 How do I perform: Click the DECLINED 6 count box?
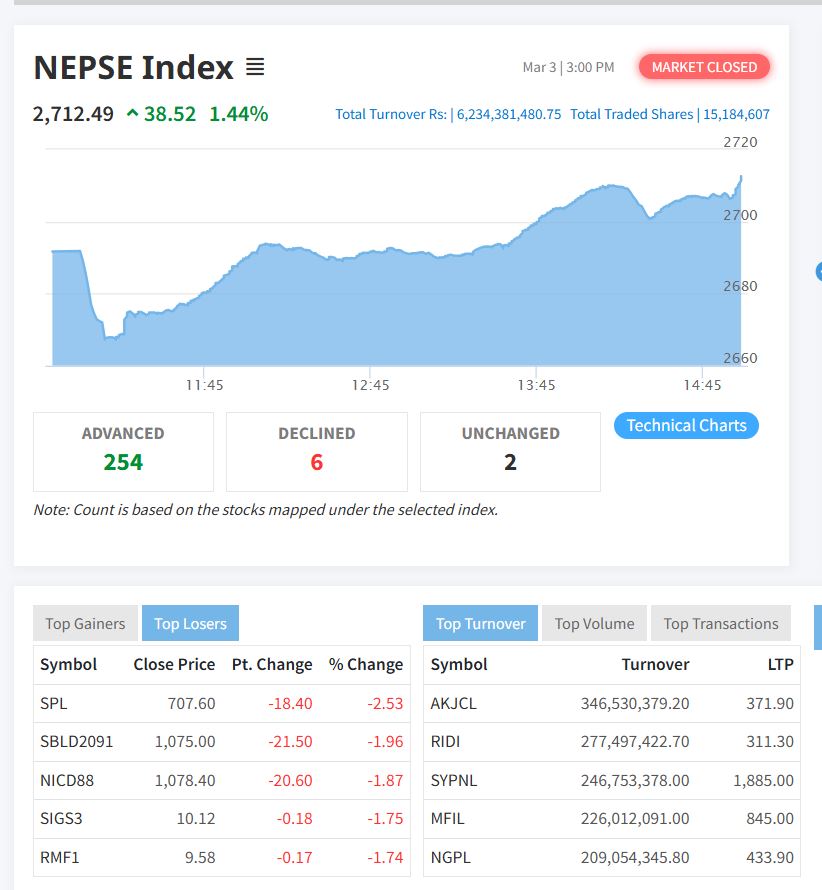(x=316, y=451)
